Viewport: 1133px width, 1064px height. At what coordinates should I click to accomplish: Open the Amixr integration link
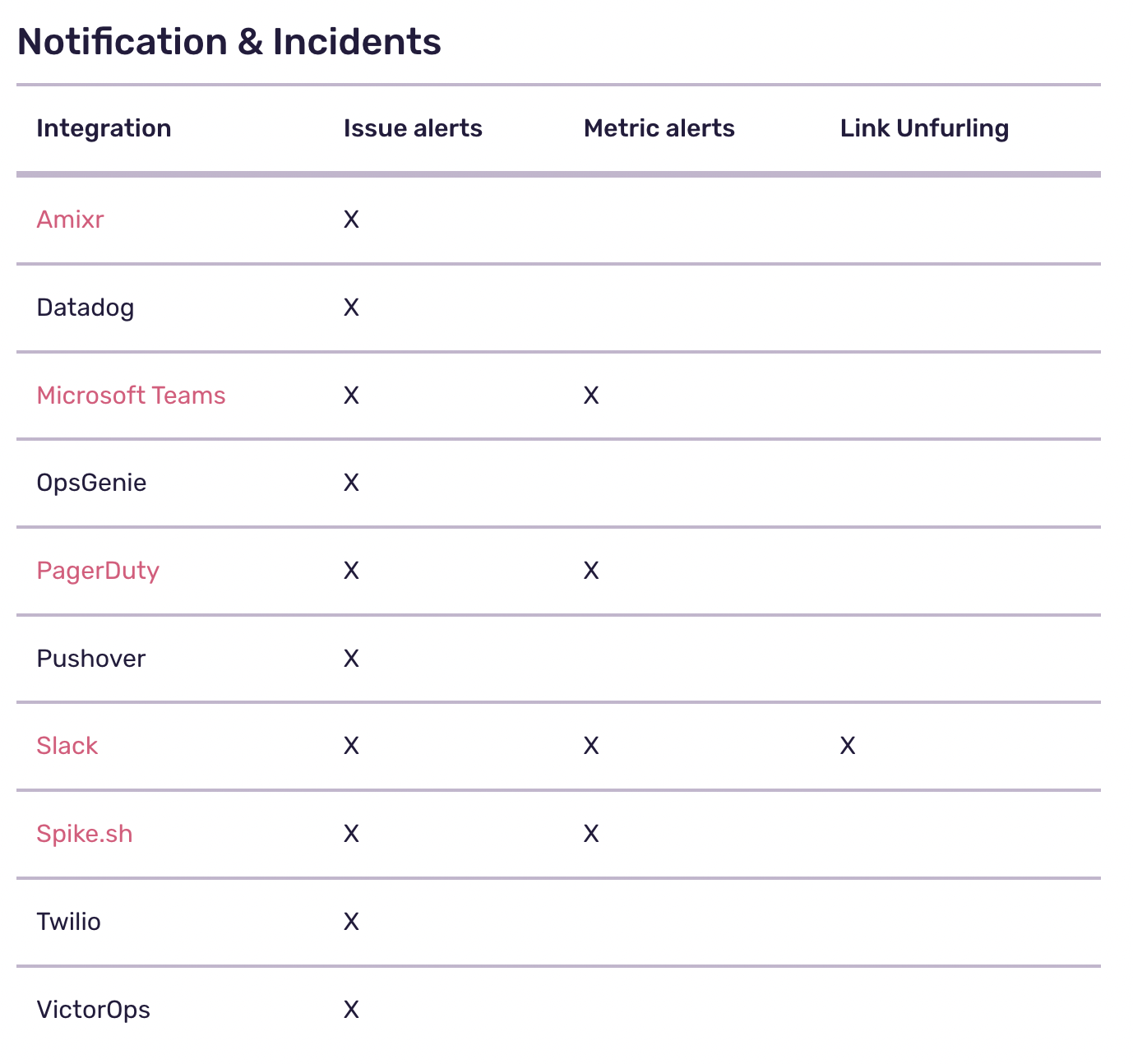[x=70, y=220]
